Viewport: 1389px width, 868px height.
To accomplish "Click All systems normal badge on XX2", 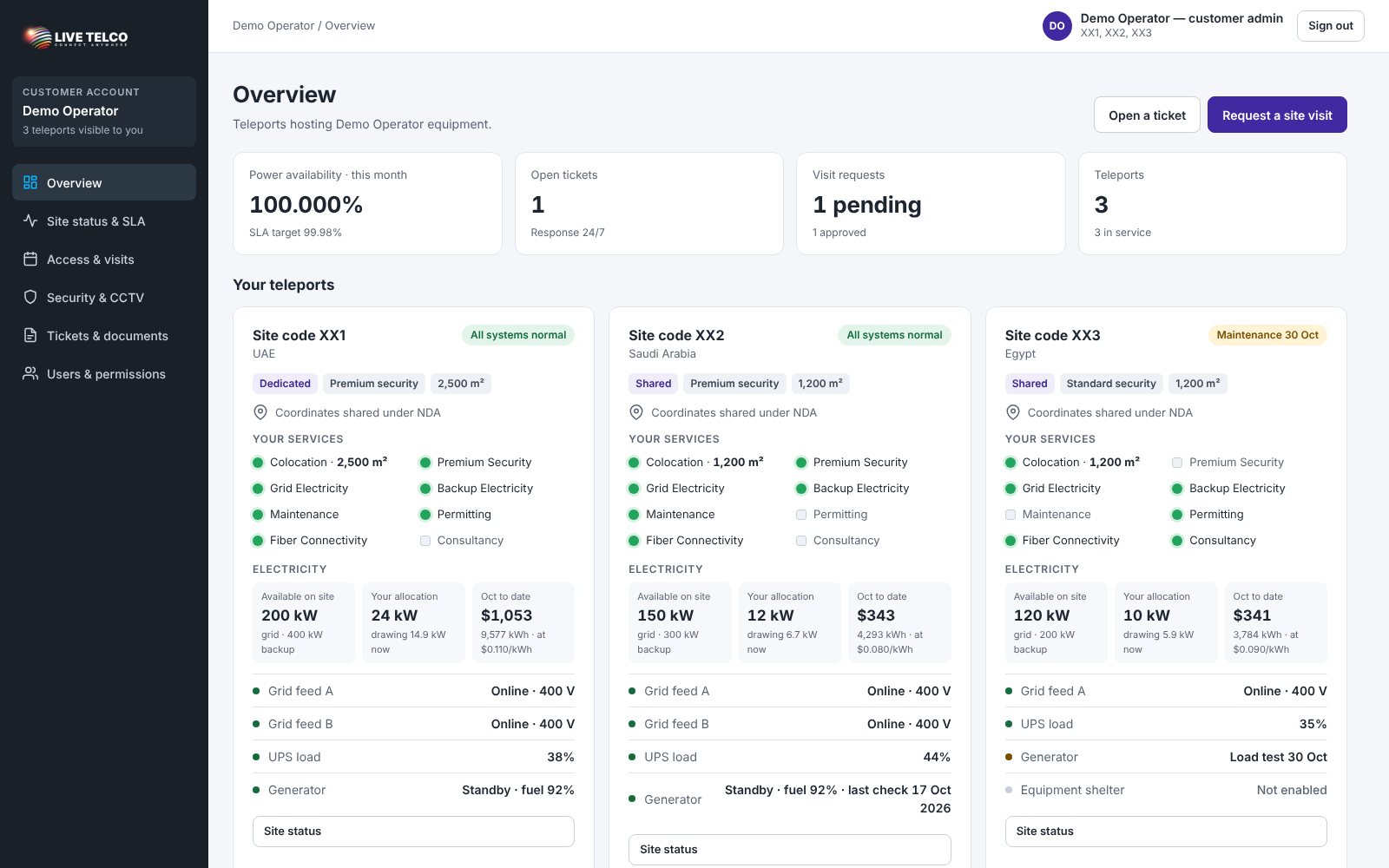I will 894,335.
